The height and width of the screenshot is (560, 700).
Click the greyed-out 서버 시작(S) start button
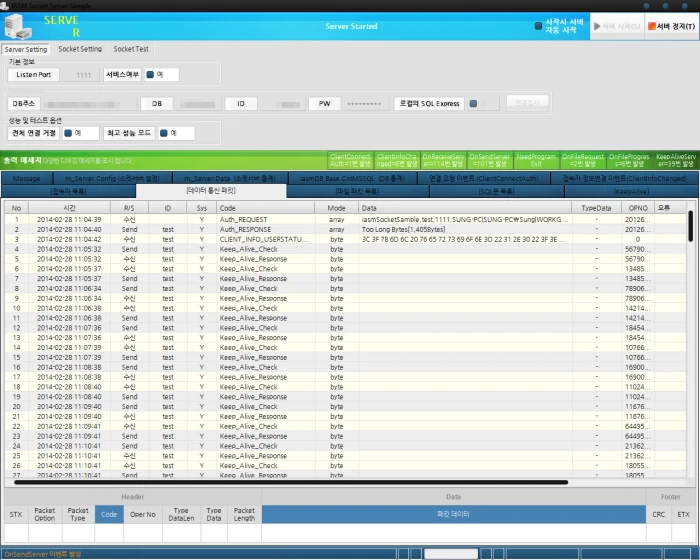click(617, 26)
